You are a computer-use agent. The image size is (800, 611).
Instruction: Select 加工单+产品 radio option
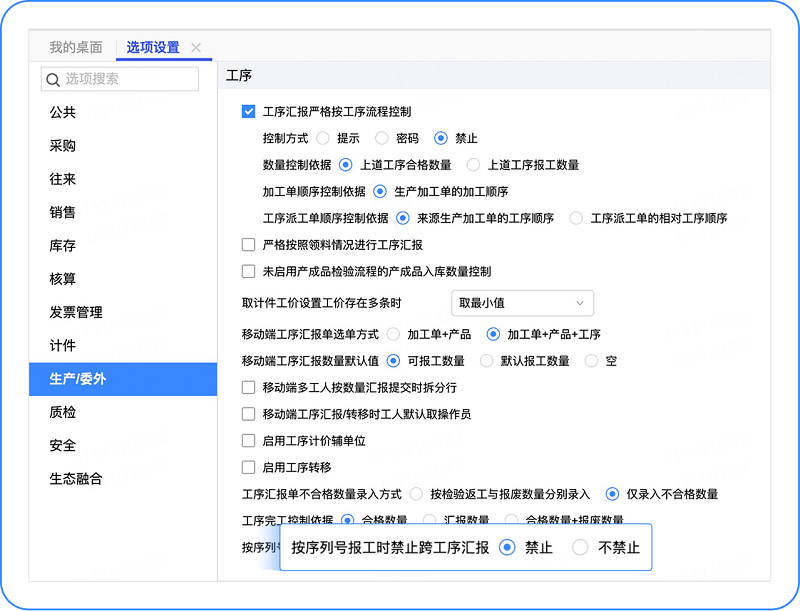point(393,335)
